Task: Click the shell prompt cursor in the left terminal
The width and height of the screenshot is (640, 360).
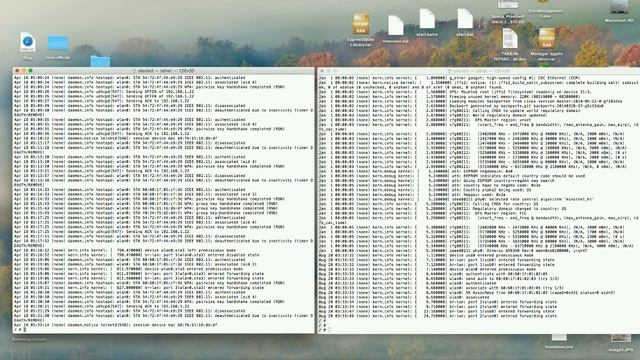Action: (x=24, y=330)
